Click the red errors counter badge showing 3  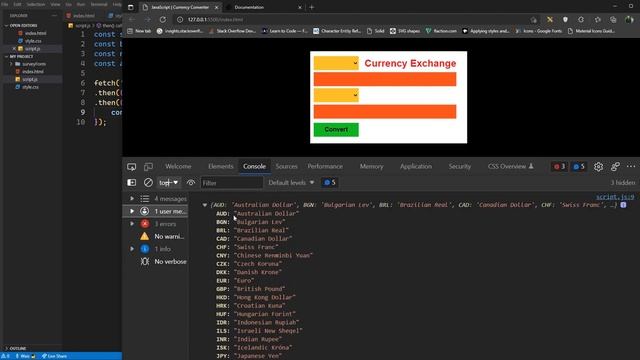point(559,167)
